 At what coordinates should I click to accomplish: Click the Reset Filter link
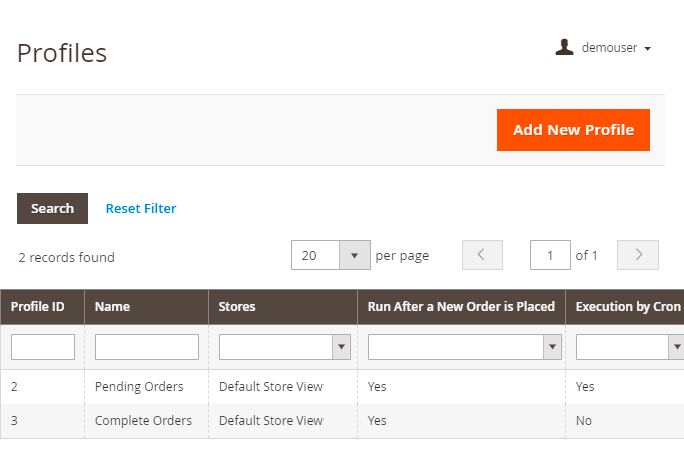141,208
